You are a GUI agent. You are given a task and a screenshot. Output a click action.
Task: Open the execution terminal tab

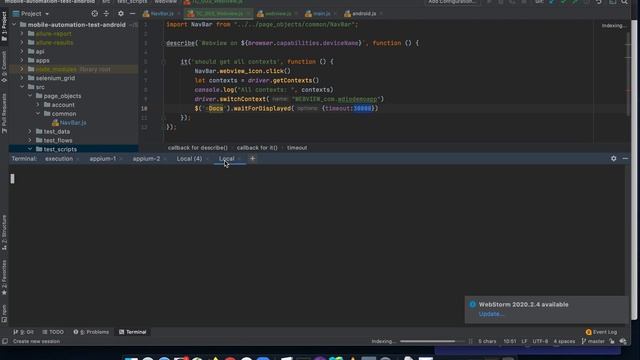[x=59, y=158]
